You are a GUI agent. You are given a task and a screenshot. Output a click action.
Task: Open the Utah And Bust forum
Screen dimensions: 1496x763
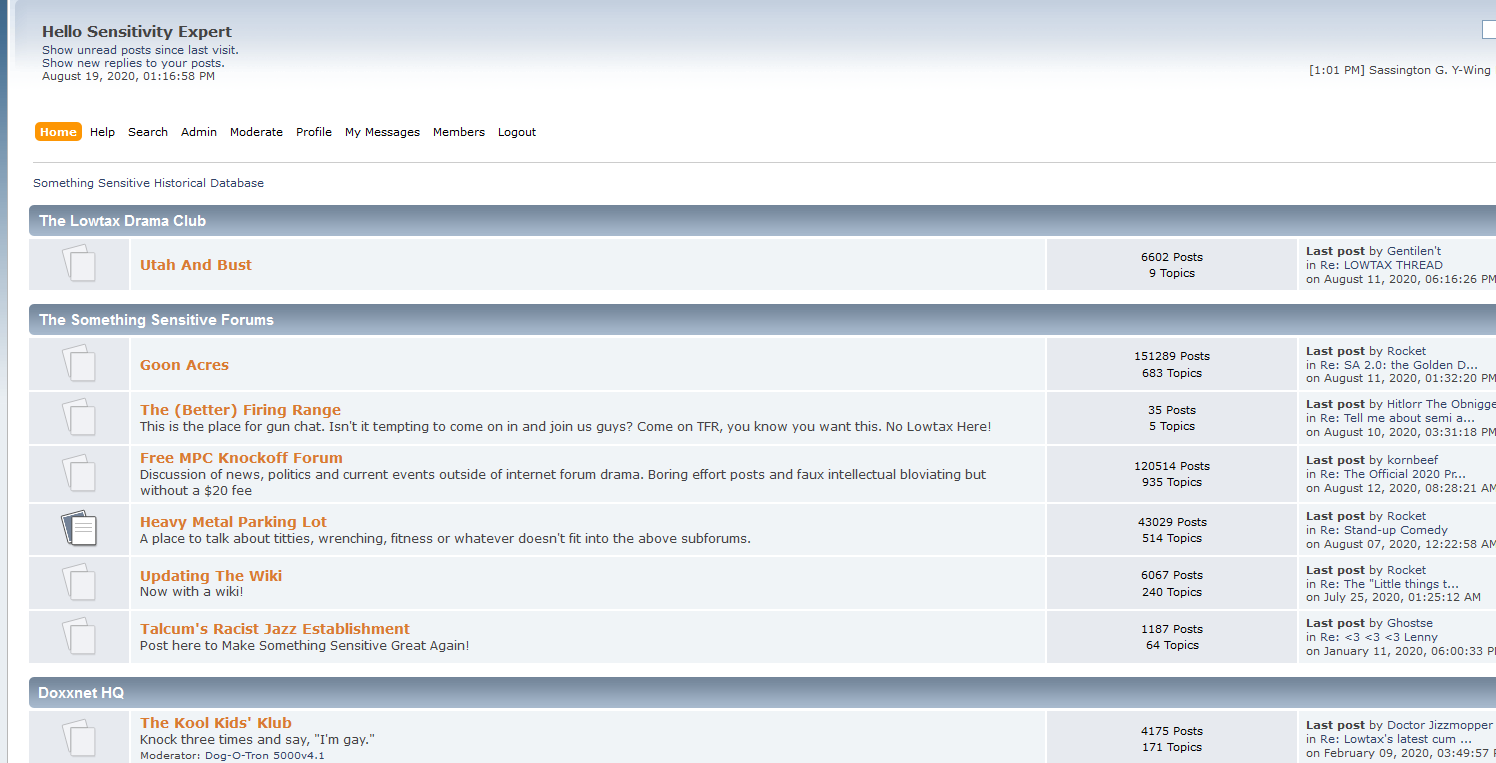point(196,265)
